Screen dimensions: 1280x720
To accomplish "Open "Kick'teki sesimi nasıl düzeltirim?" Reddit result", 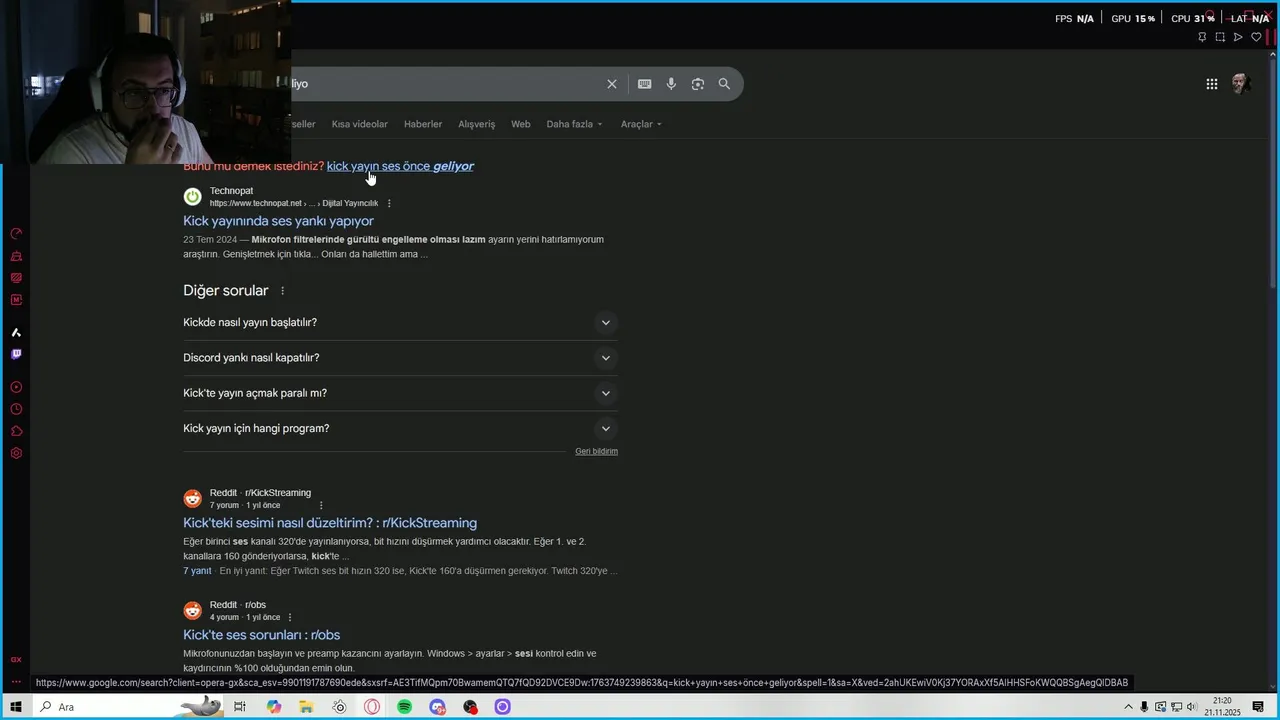I will pyautogui.click(x=330, y=523).
